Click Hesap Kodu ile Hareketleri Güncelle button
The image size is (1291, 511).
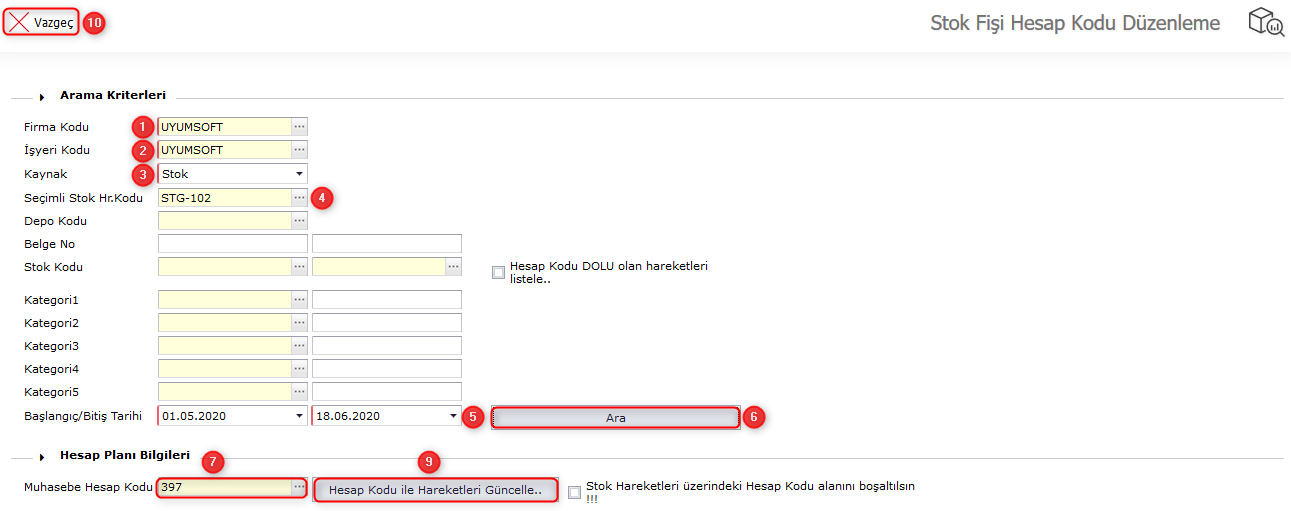pos(435,490)
